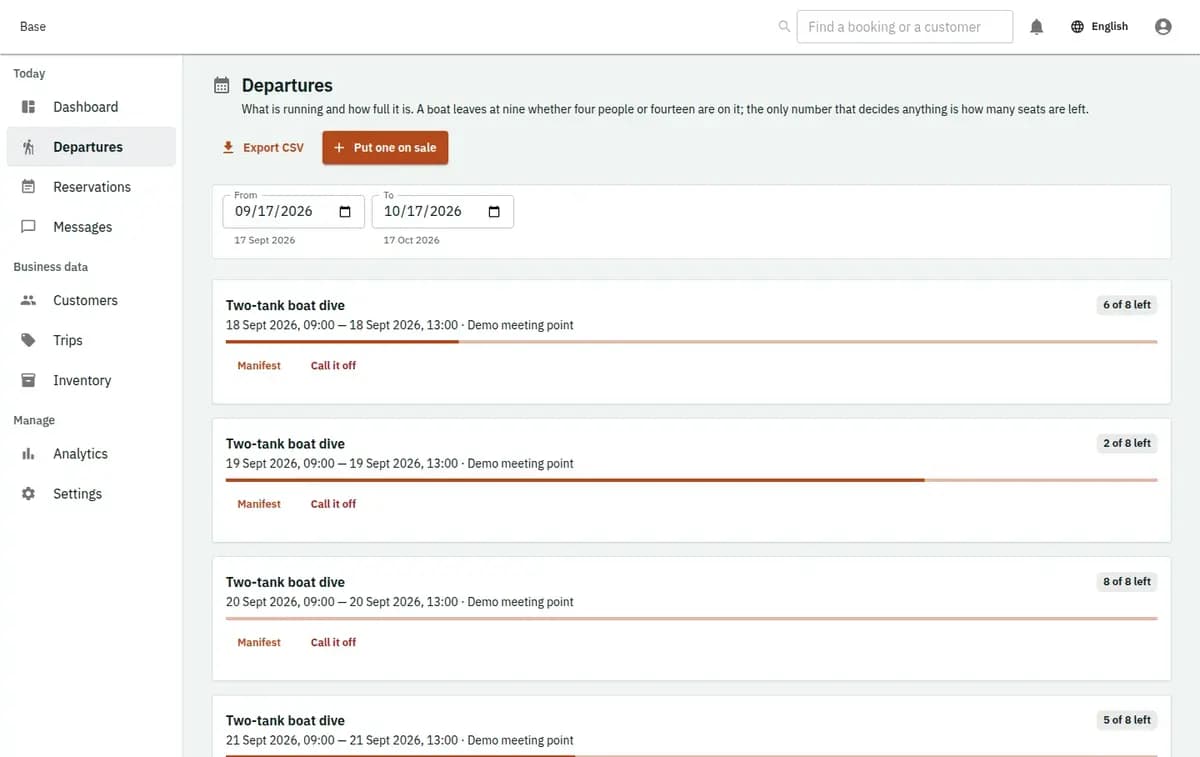
Task: Click the From date field 09/17/2026
Action: coord(294,212)
